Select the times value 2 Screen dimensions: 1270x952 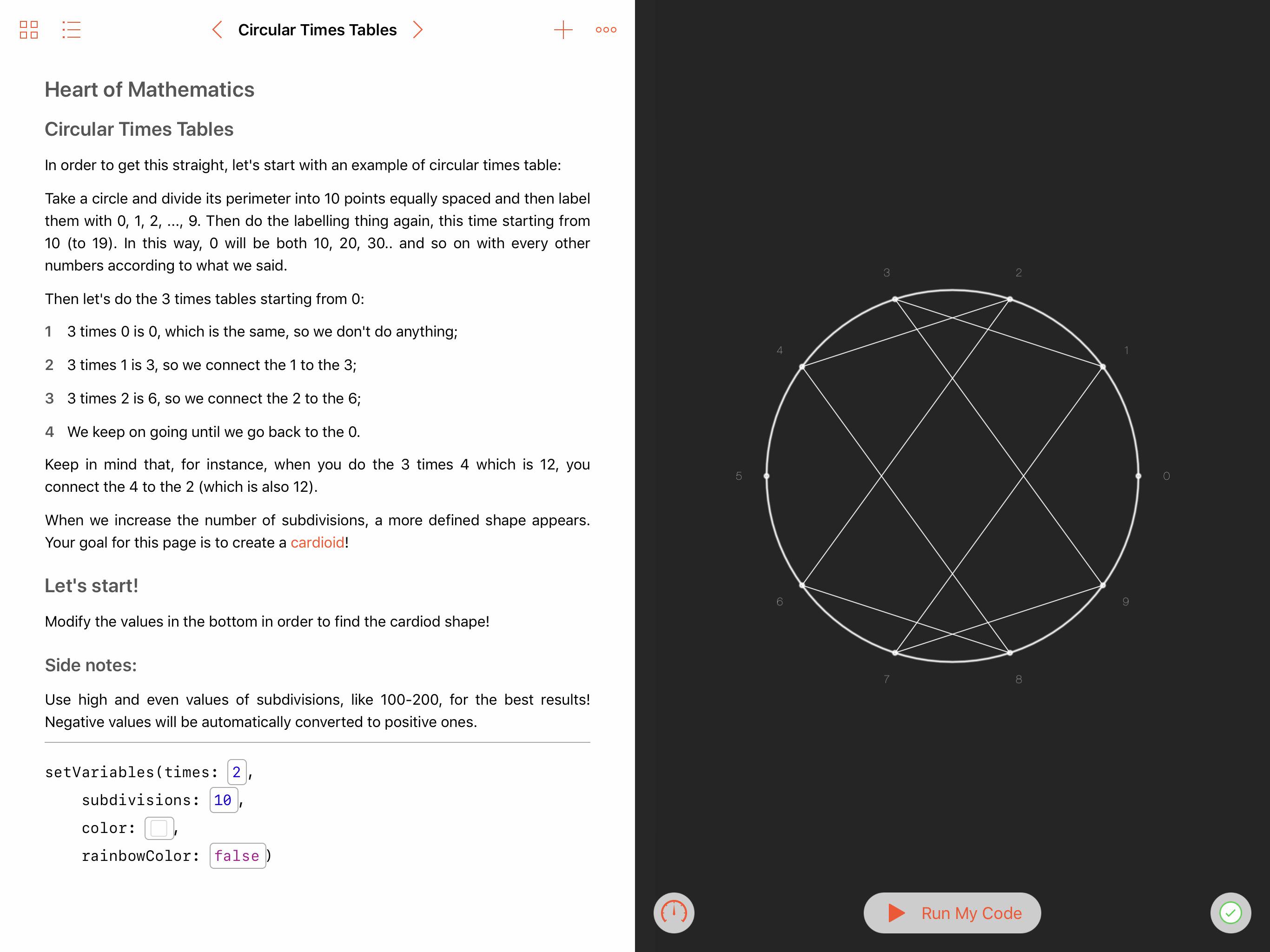[237, 772]
